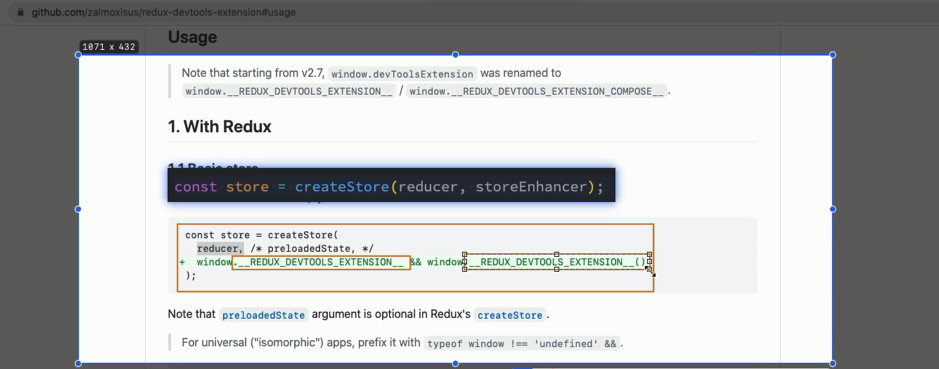Click the right-middle handle of the blue selection

pyautogui.click(x=832, y=209)
